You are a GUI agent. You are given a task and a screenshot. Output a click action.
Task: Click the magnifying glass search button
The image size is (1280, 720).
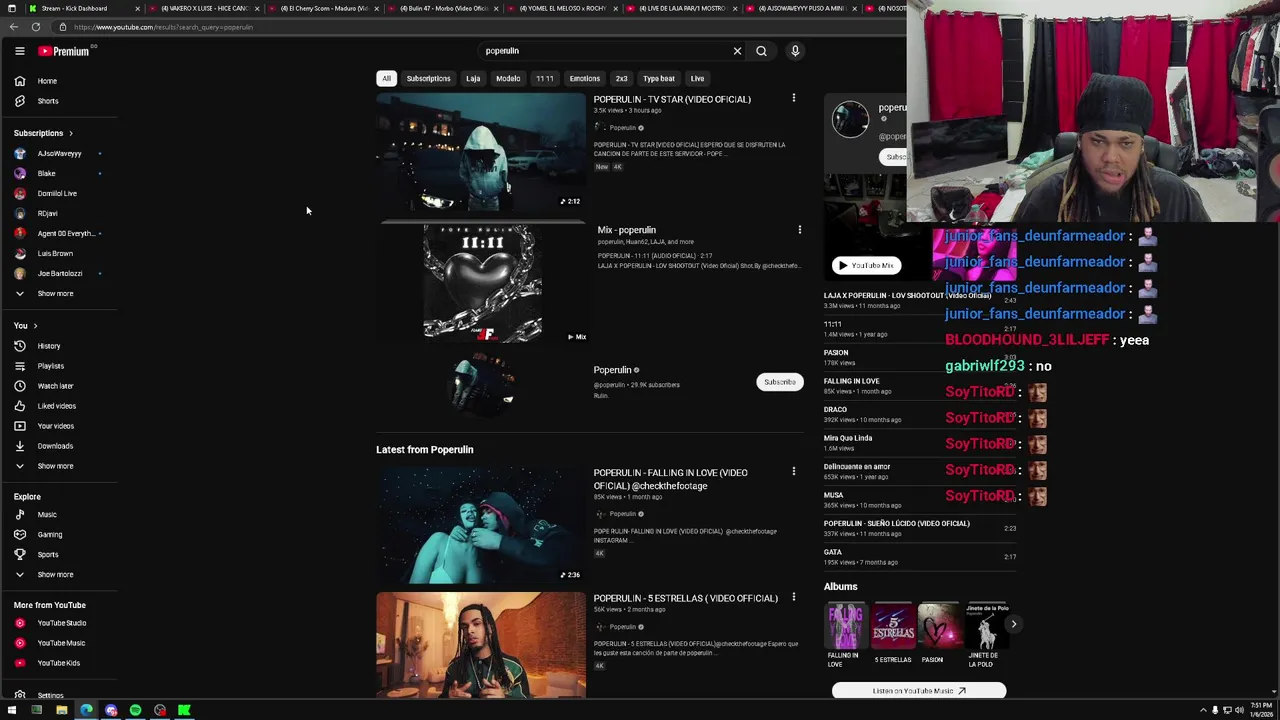(x=761, y=51)
